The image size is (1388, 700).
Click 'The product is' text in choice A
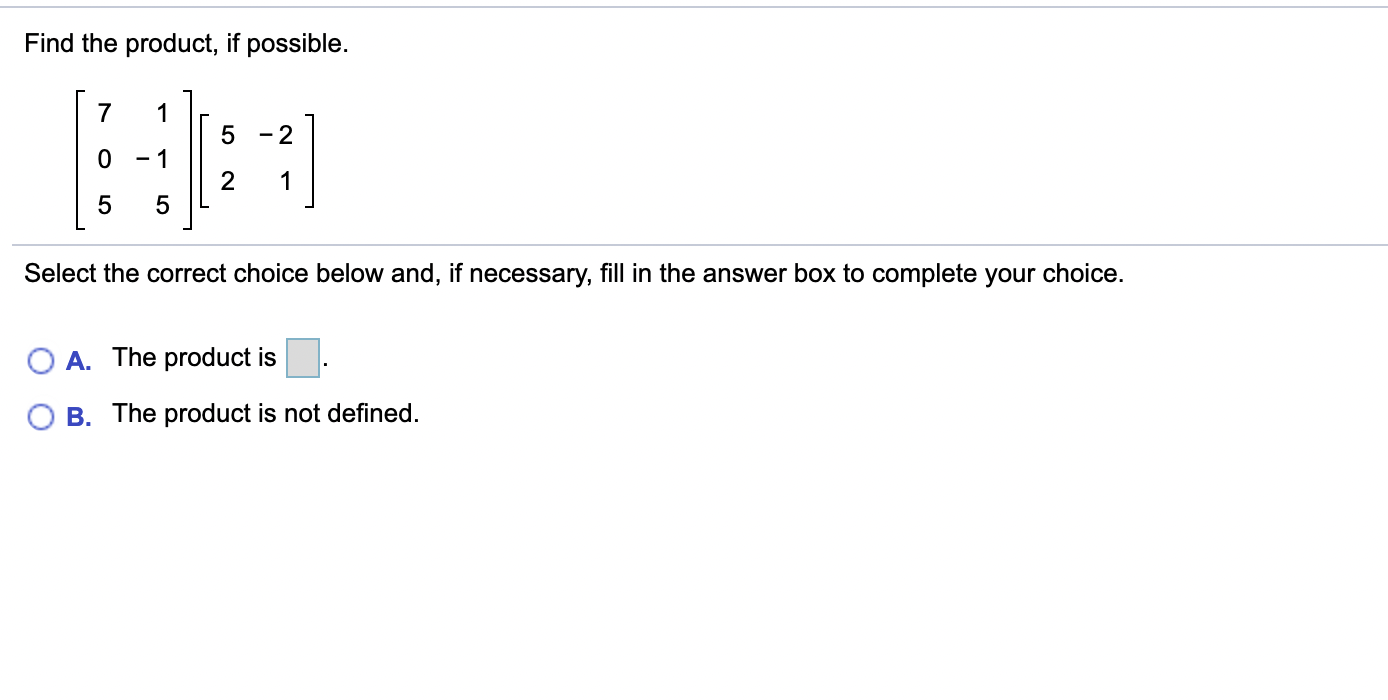(x=194, y=358)
